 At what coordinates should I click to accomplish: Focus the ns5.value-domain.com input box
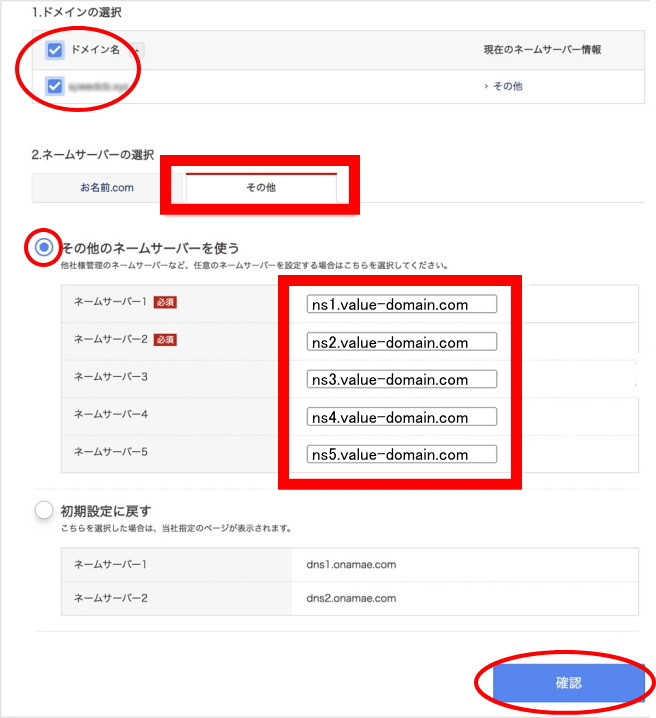coord(402,454)
